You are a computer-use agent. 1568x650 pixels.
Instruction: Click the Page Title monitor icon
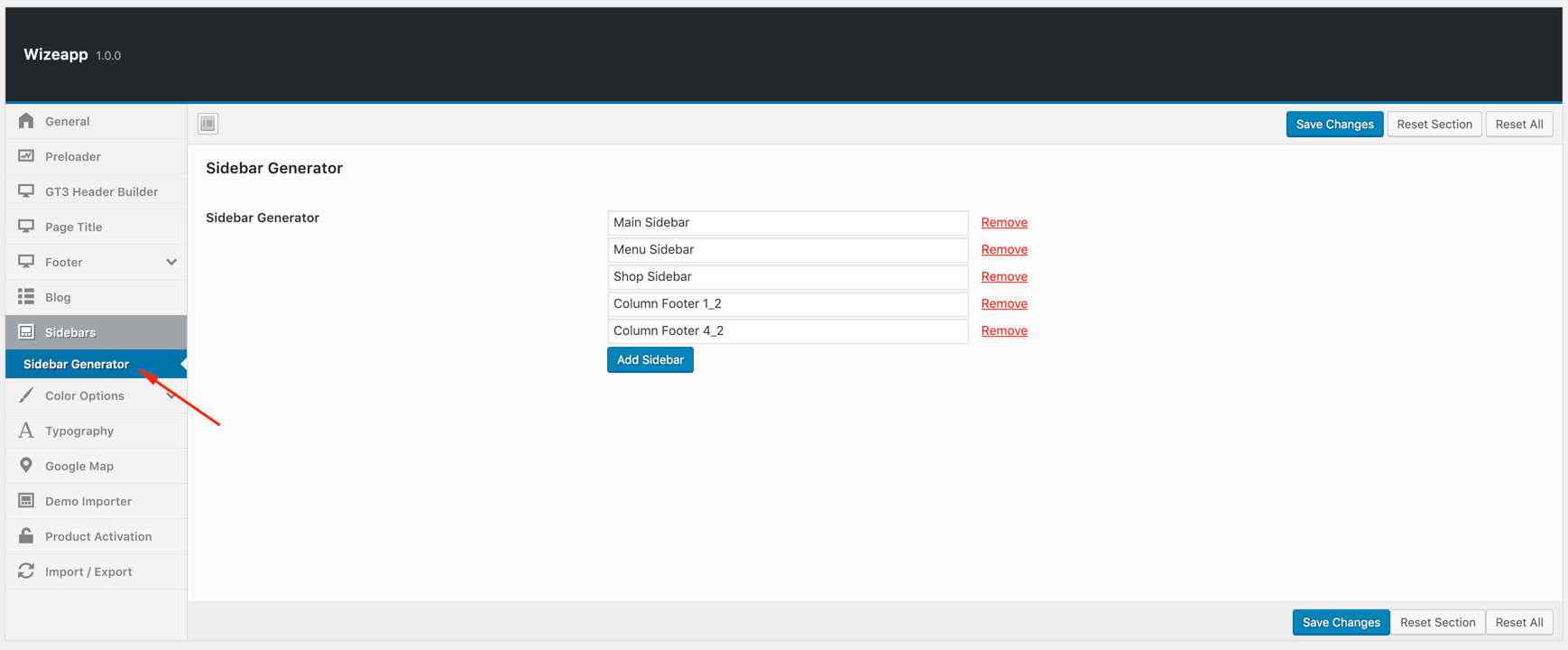point(26,227)
